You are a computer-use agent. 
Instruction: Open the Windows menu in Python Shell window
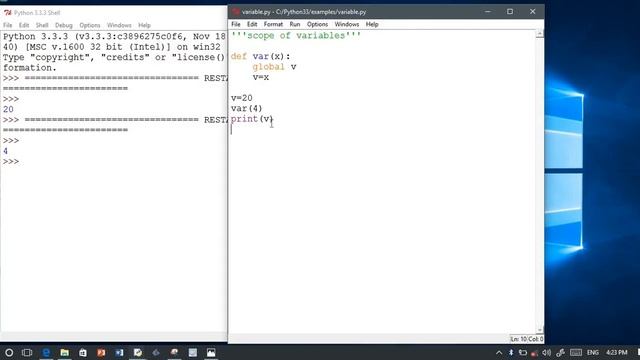(x=119, y=25)
